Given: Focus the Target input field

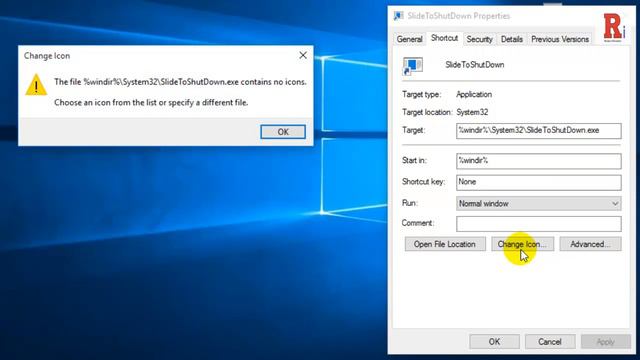Looking at the screenshot, I should 539,131.
